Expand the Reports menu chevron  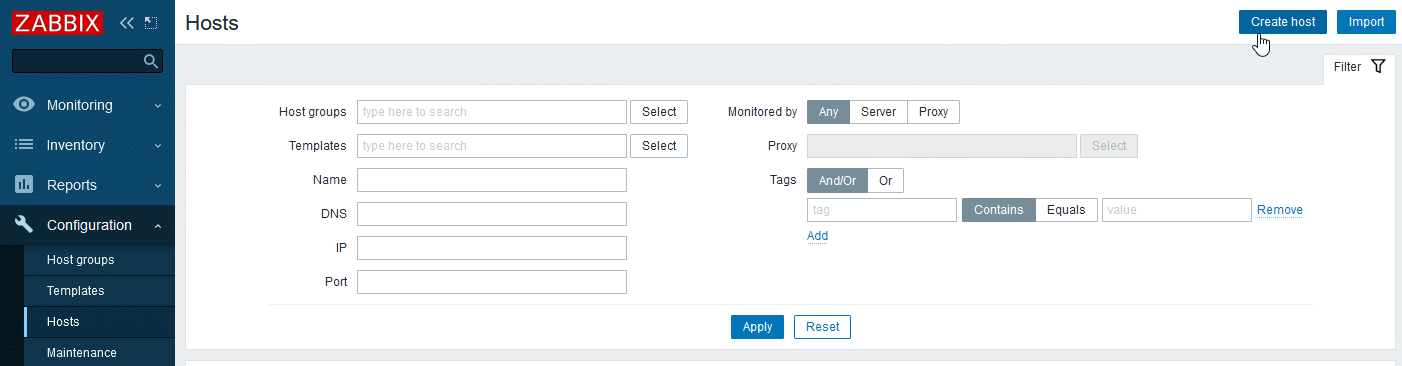click(x=158, y=186)
